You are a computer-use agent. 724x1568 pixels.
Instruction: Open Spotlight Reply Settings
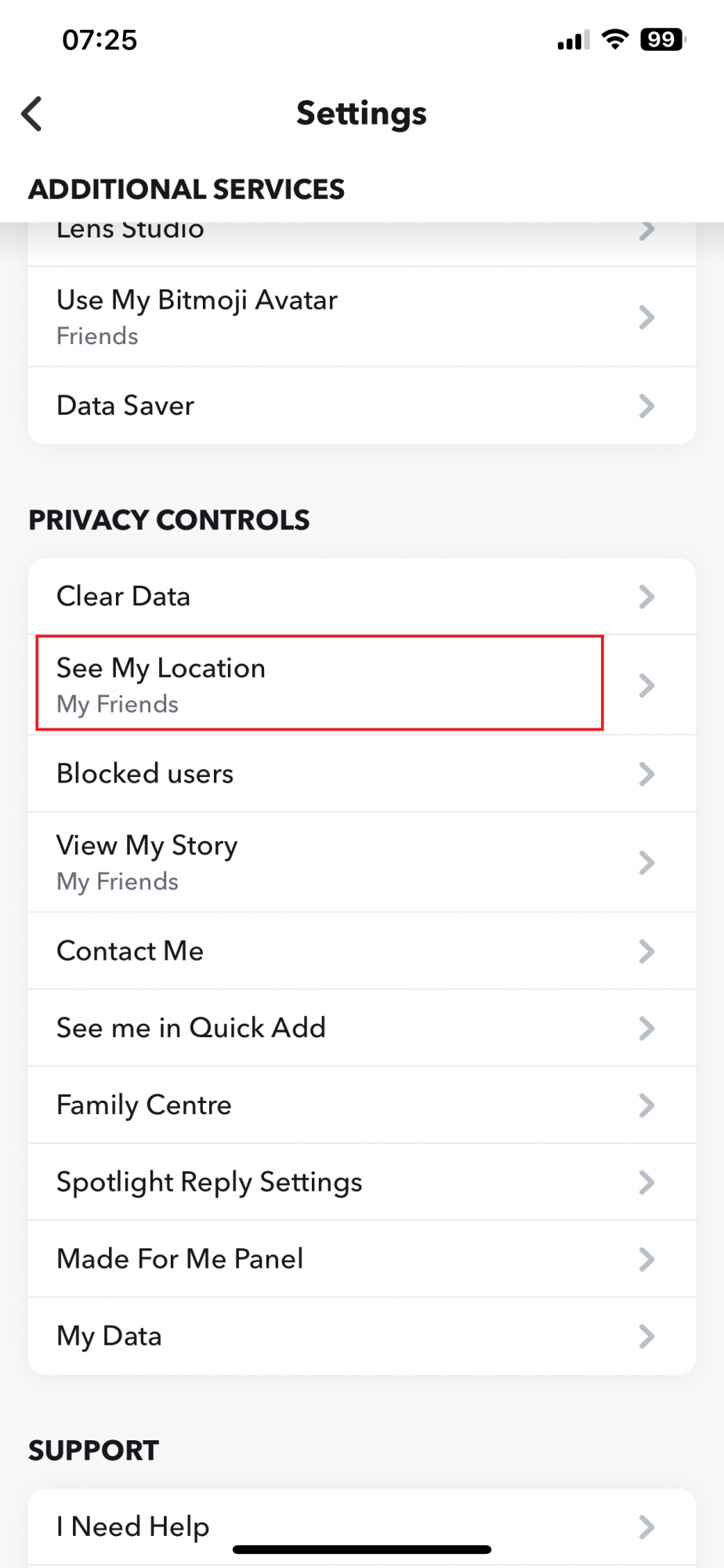click(x=362, y=1182)
